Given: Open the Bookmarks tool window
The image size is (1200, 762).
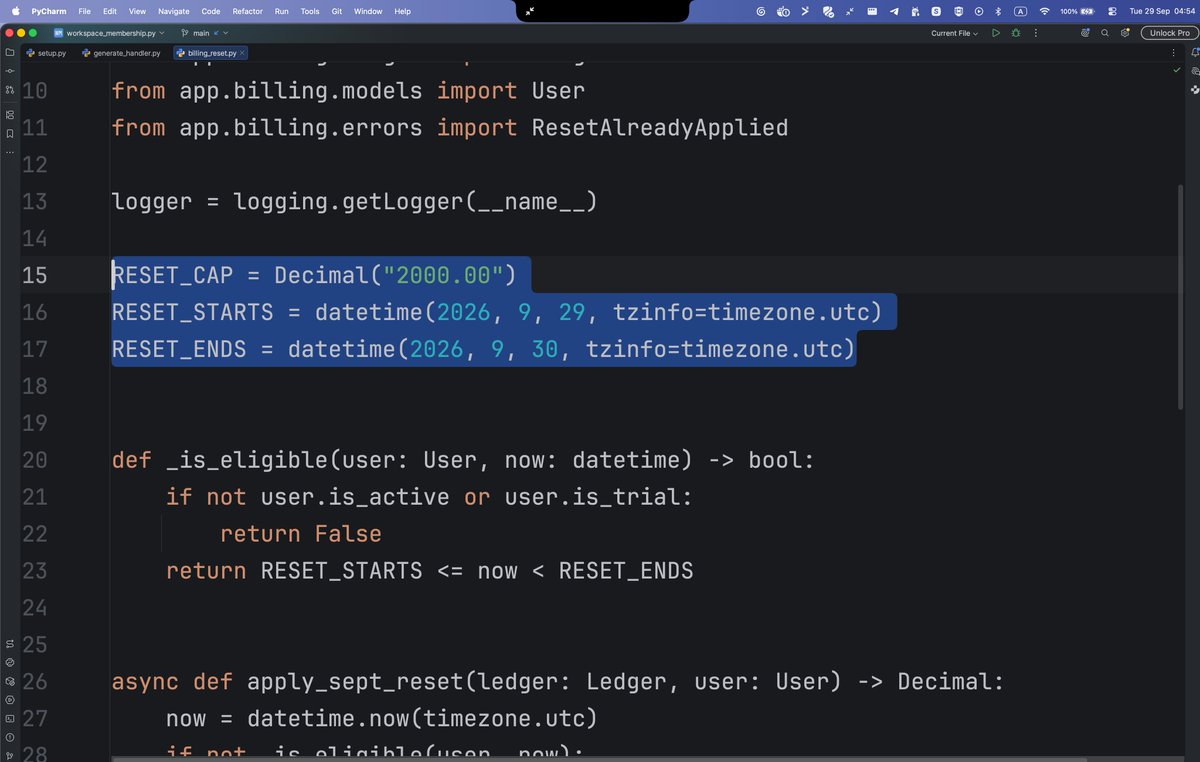Looking at the screenshot, I should pos(10,133).
